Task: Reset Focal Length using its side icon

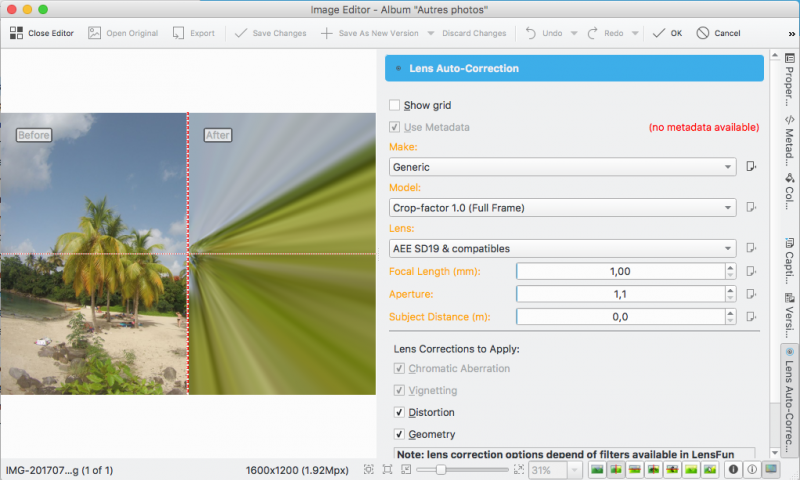Action: tap(751, 271)
